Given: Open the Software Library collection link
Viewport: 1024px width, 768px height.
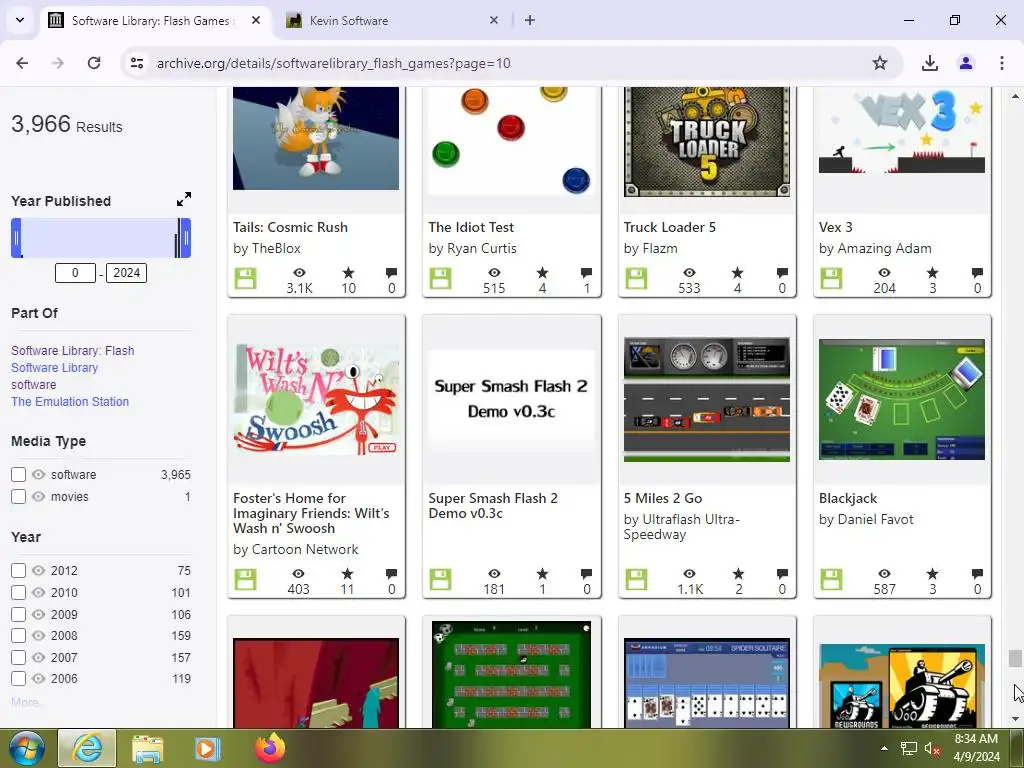Looking at the screenshot, I should pyautogui.click(x=54, y=368).
